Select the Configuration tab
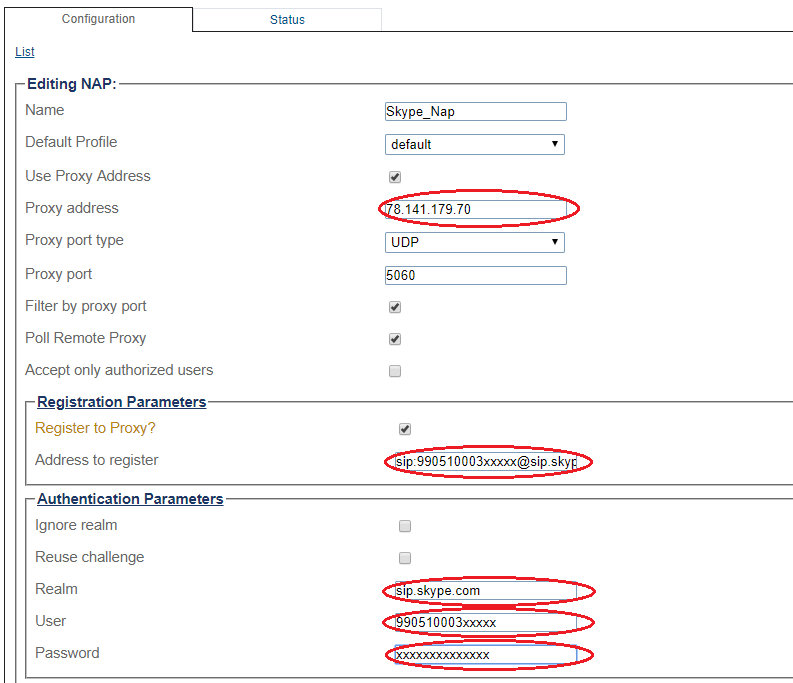This screenshot has height=683, width=793. click(98, 19)
